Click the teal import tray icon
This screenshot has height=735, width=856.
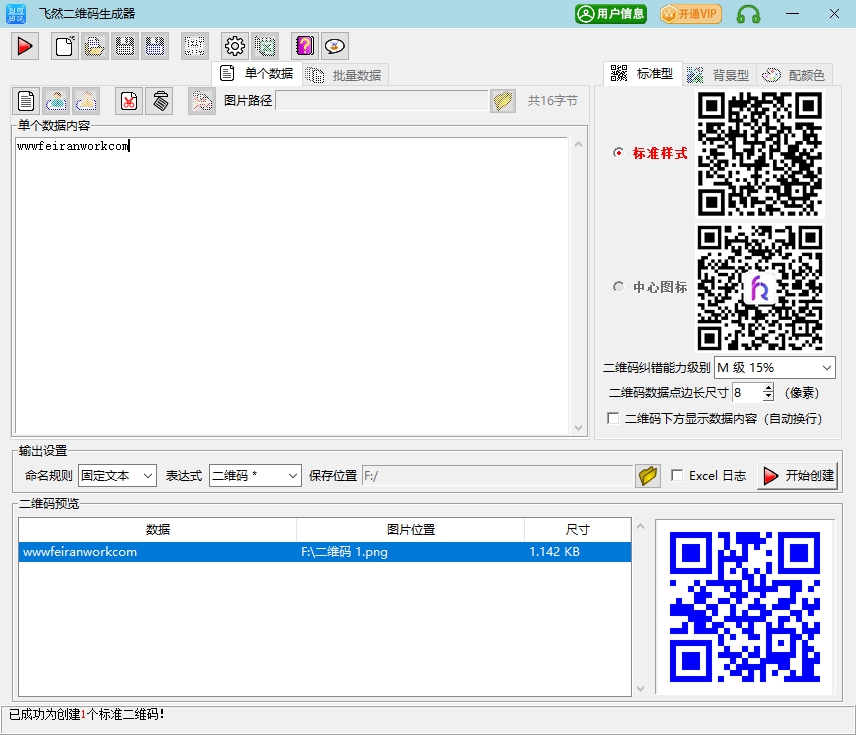pos(56,101)
